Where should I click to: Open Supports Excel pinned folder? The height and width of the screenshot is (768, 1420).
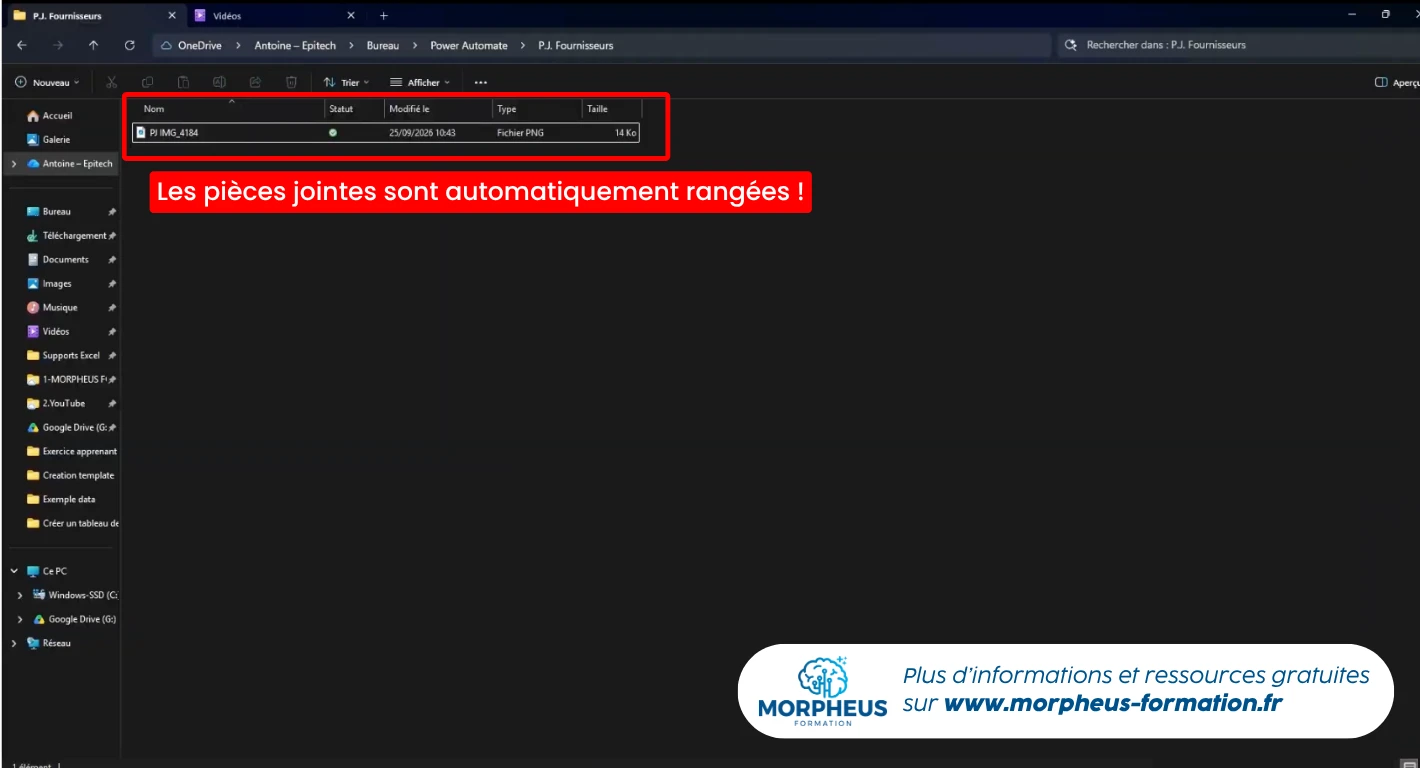click(70, 356)
